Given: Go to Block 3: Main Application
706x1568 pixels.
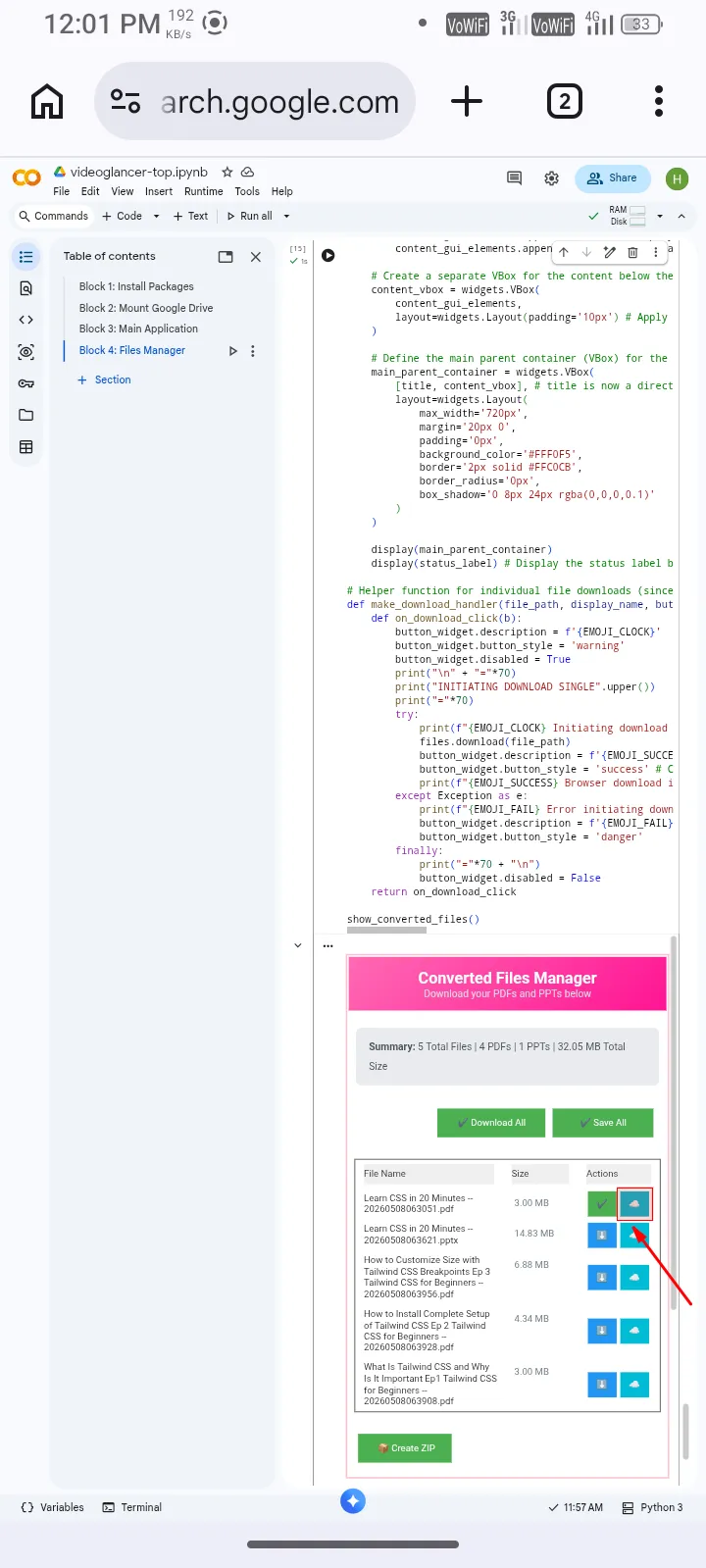Looking at the screenshot, I should point(138,329).
